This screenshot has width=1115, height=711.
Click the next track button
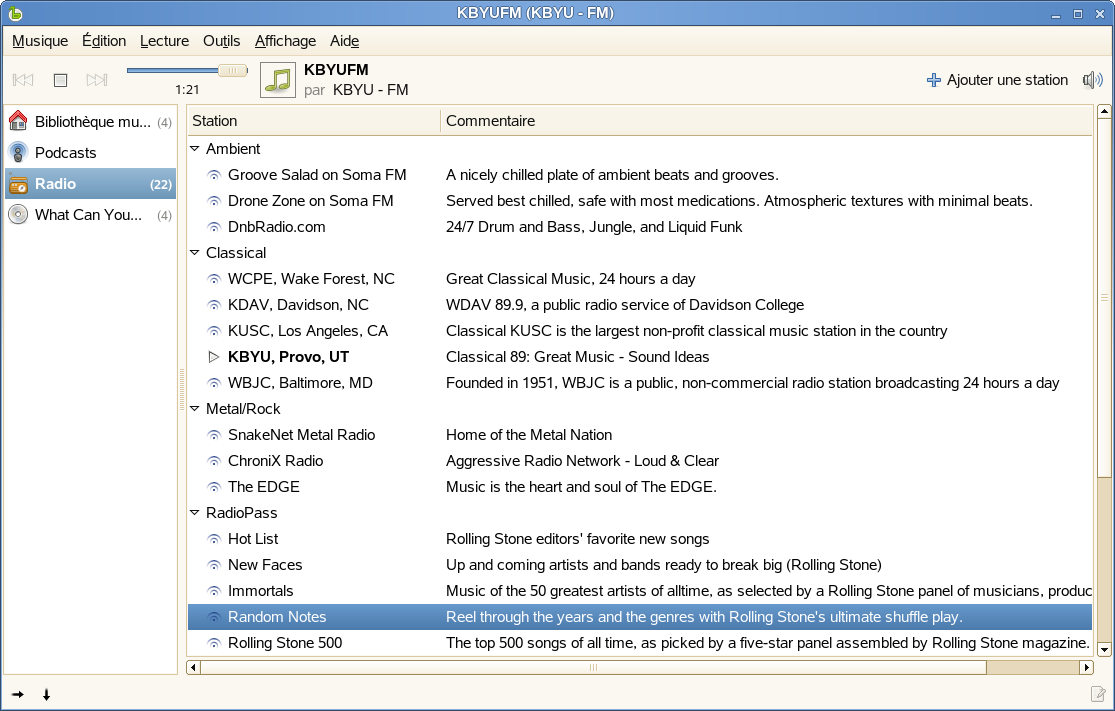(97, 80)
